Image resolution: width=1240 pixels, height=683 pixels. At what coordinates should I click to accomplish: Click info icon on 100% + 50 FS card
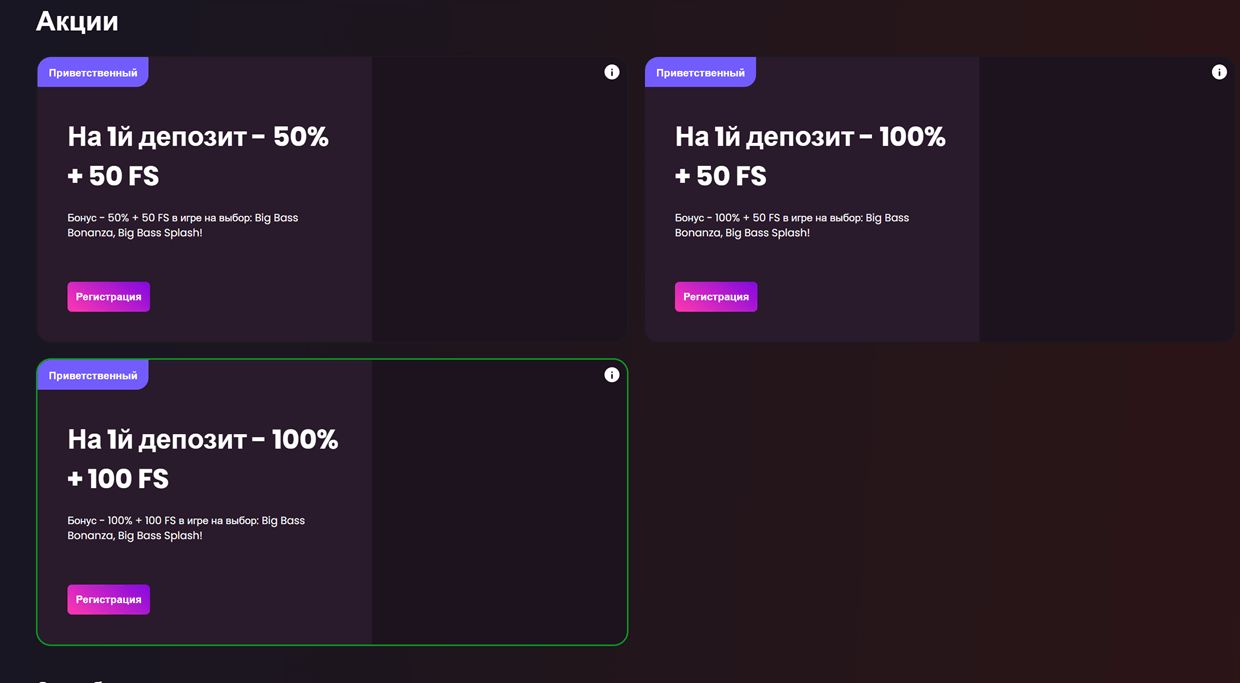(1219, 72)
